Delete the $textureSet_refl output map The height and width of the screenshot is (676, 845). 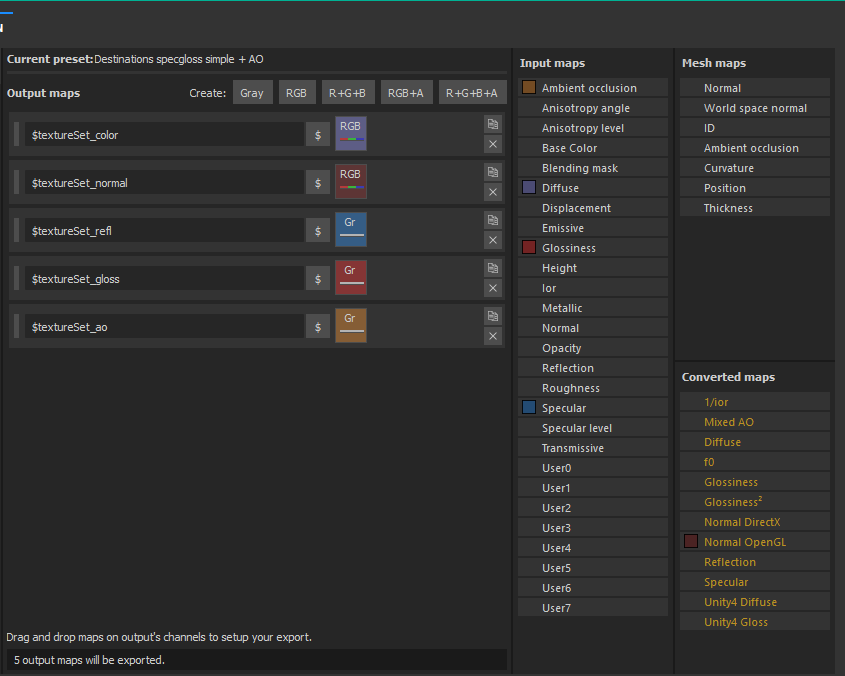493,240
